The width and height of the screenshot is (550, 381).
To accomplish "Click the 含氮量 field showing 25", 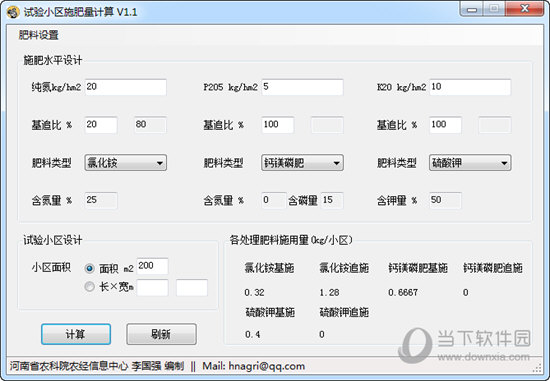I will click(x=101, y=200).
